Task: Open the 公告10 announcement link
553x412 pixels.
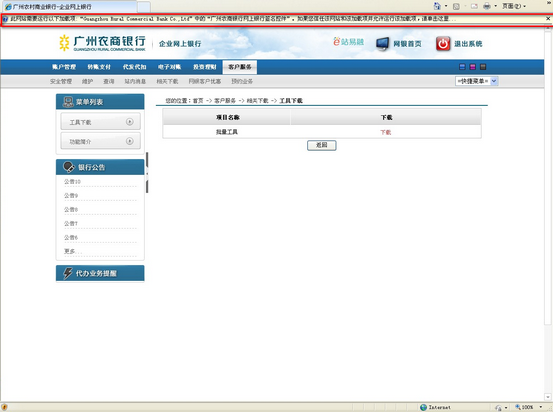Action: tap(72, 182)
